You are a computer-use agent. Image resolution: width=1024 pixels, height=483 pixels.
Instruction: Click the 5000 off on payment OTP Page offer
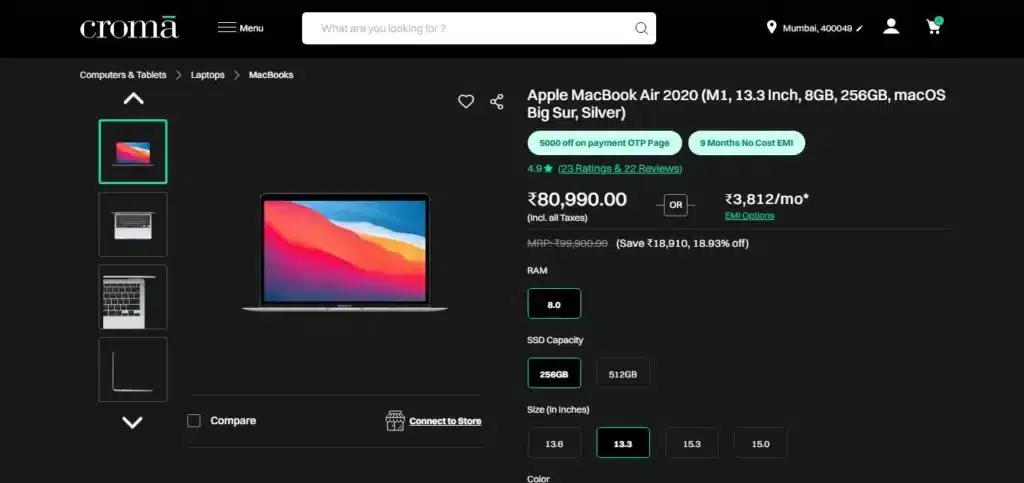coord(605,143)
